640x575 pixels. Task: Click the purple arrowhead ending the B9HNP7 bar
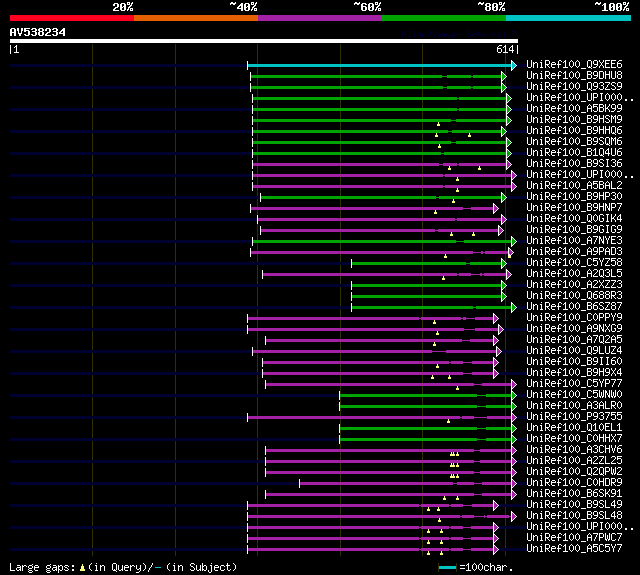click(496, 209)
